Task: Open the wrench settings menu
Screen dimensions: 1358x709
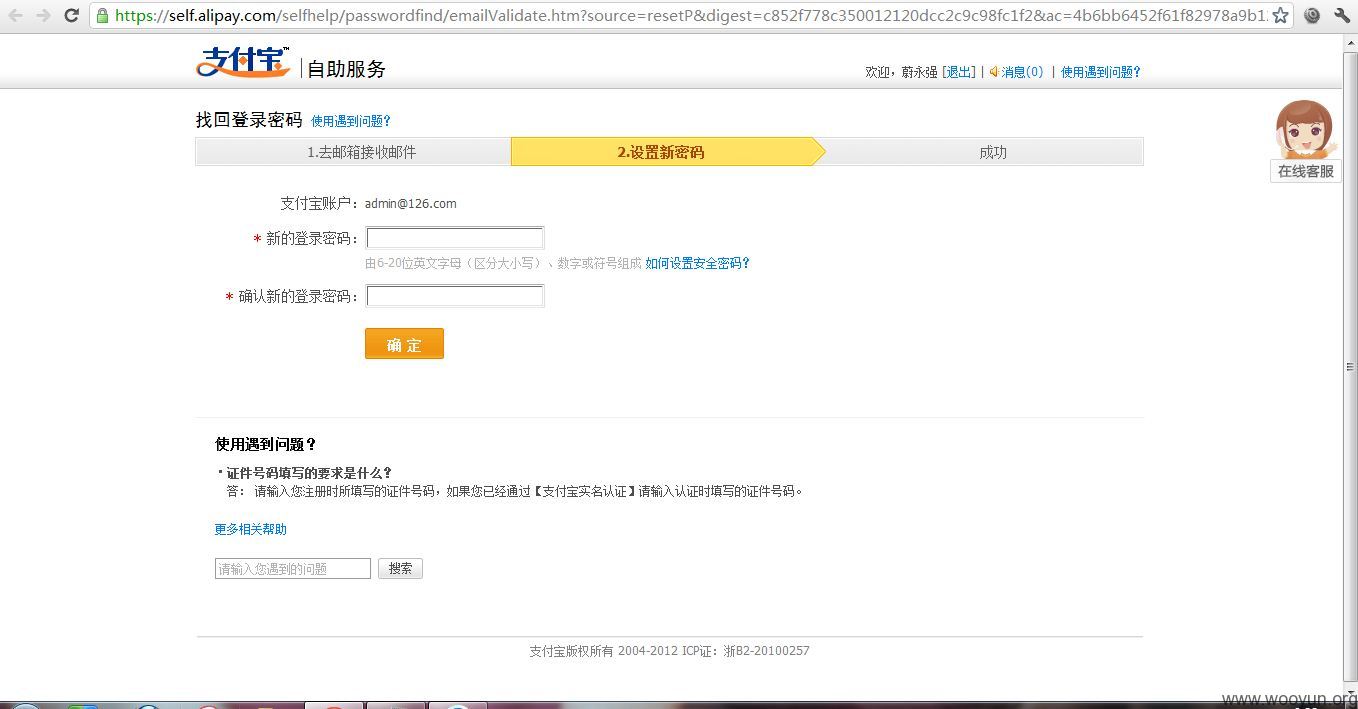Action: [1342, 15]
